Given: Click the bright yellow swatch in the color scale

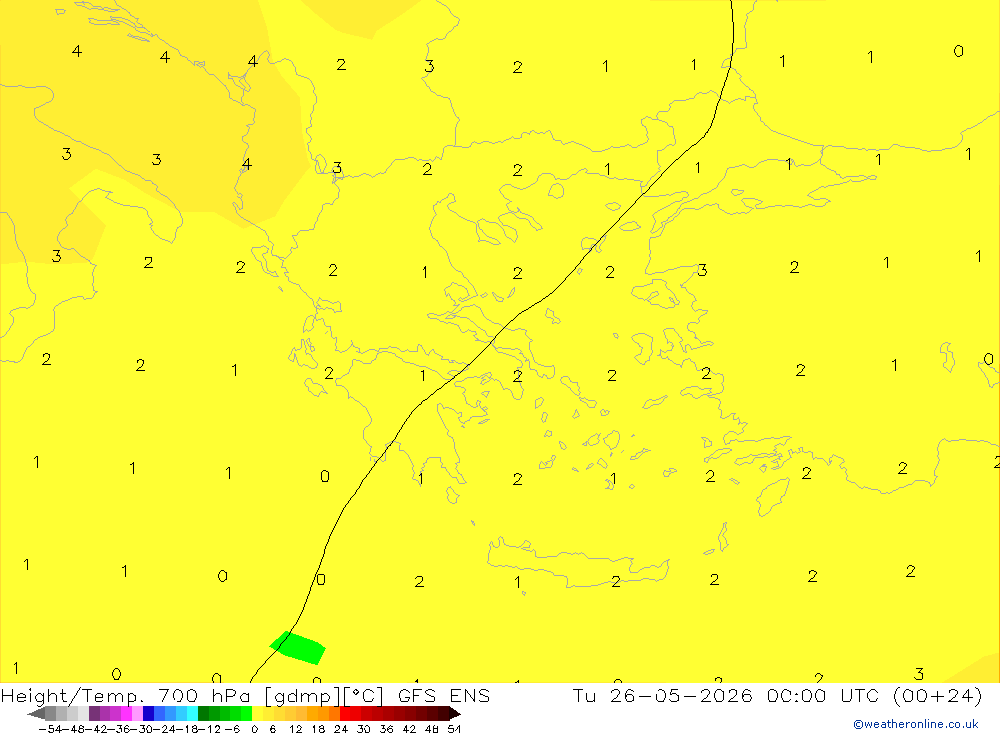Looking at the screenshot, I should 257,713.
